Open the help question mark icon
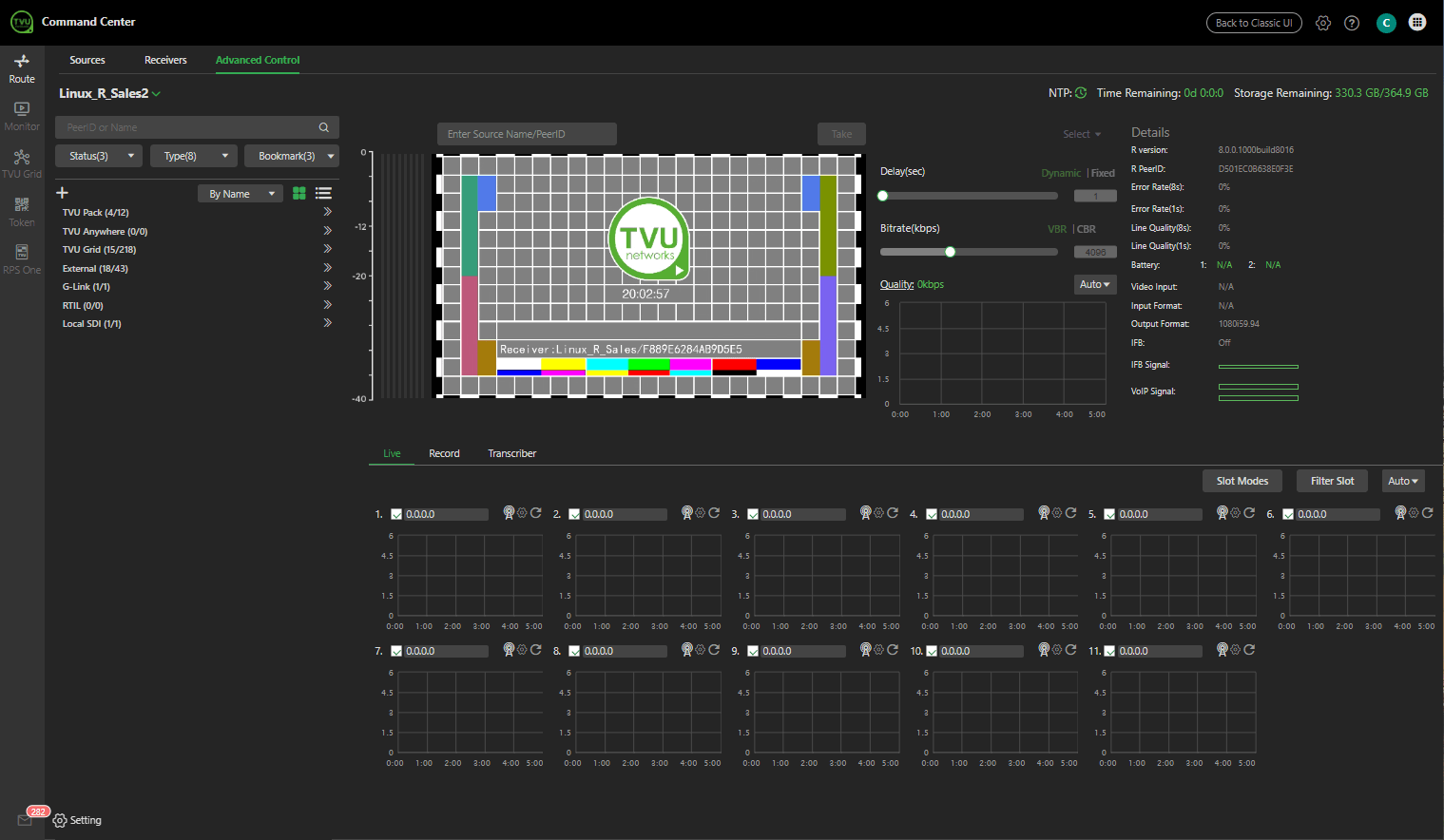The width and height of the screenshot is (1444, 840). point(1352,23)
